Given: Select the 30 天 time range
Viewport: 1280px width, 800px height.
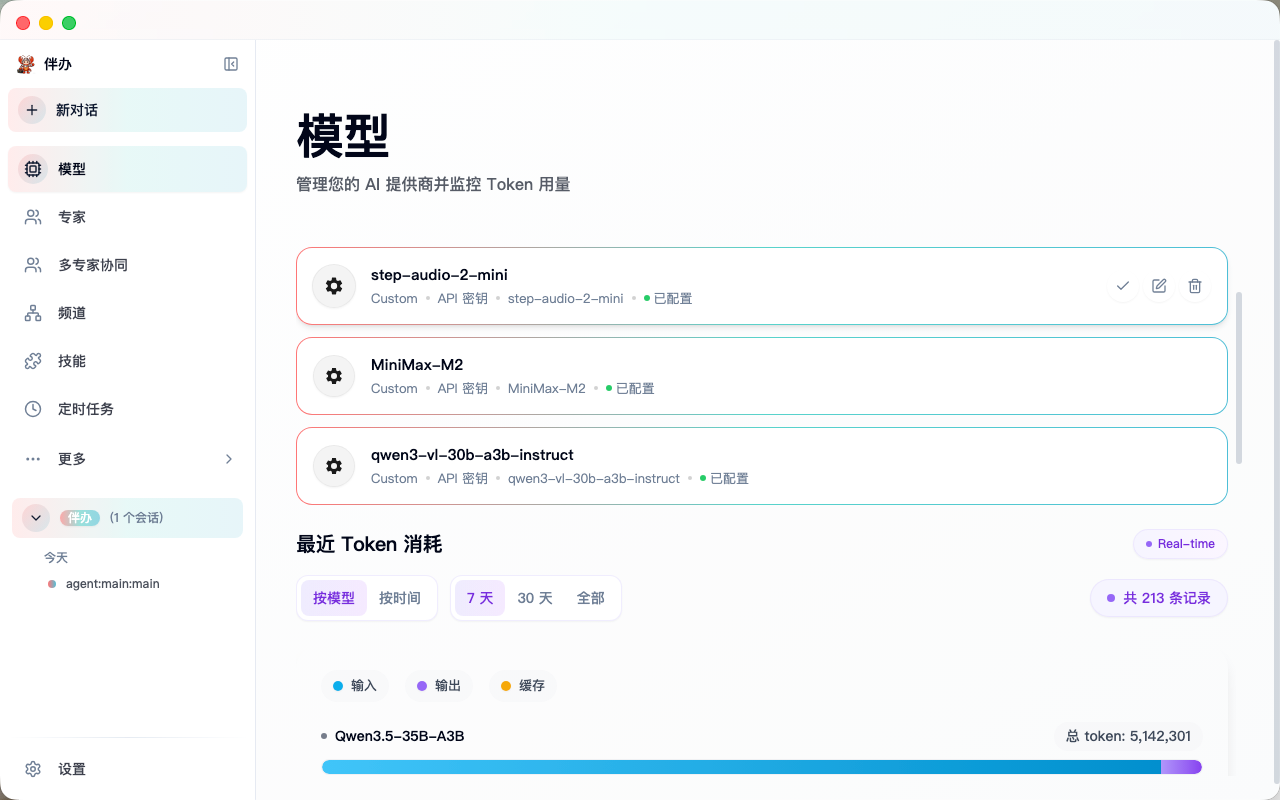Looking at the screenshot, I should click(534, 597).
